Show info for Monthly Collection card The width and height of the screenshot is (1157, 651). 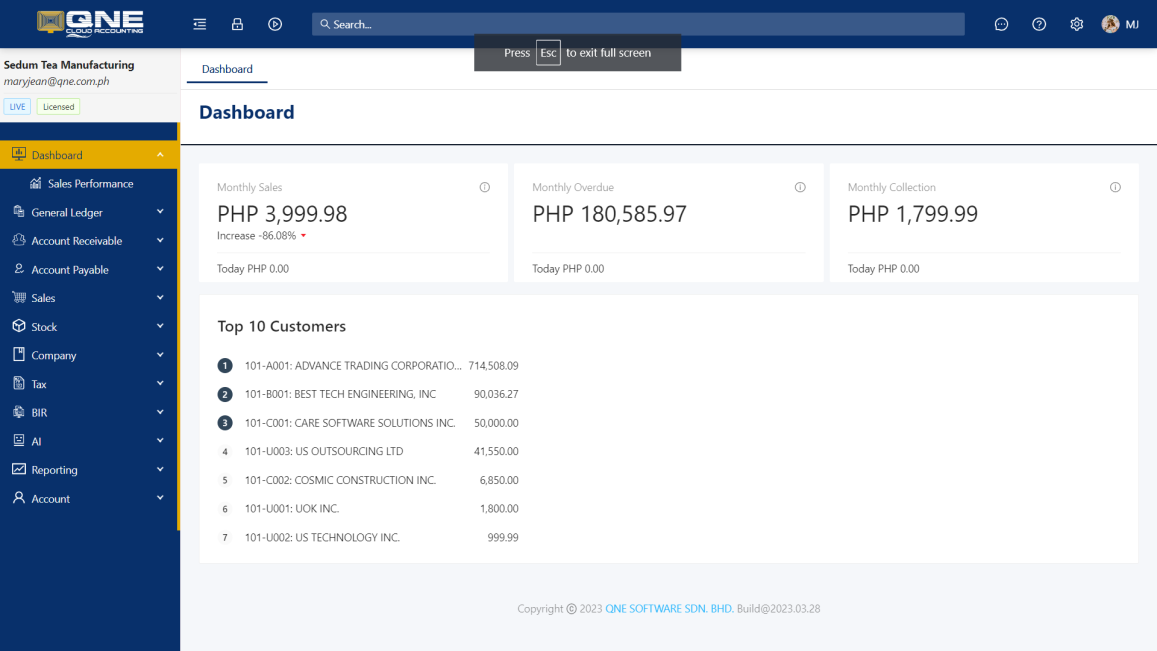(1115, 187)
